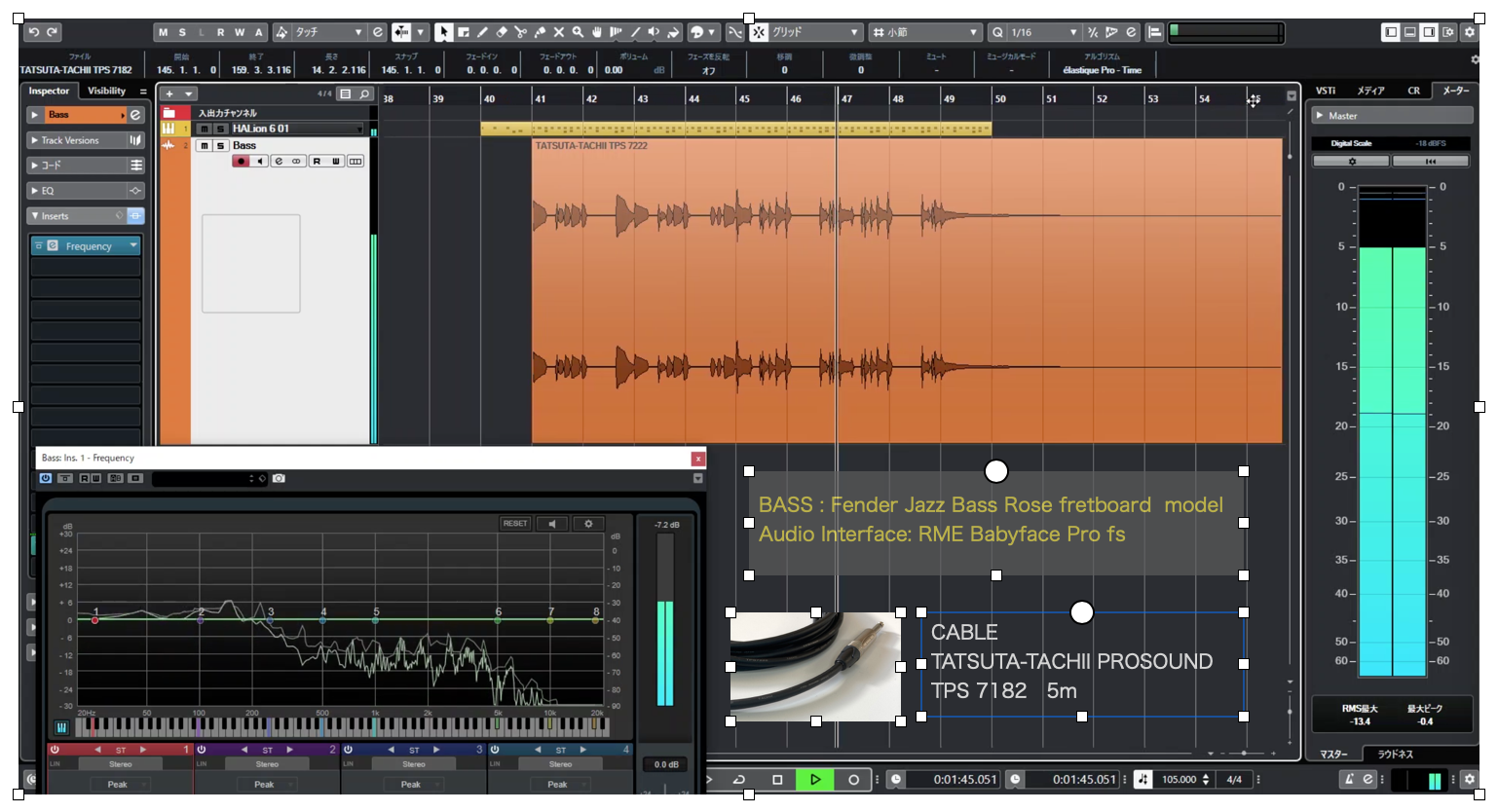The height and width of the screenshot is (812, 1498).
Task: Toggle EQ band 1 power button
Action: (x=55, y=750)
